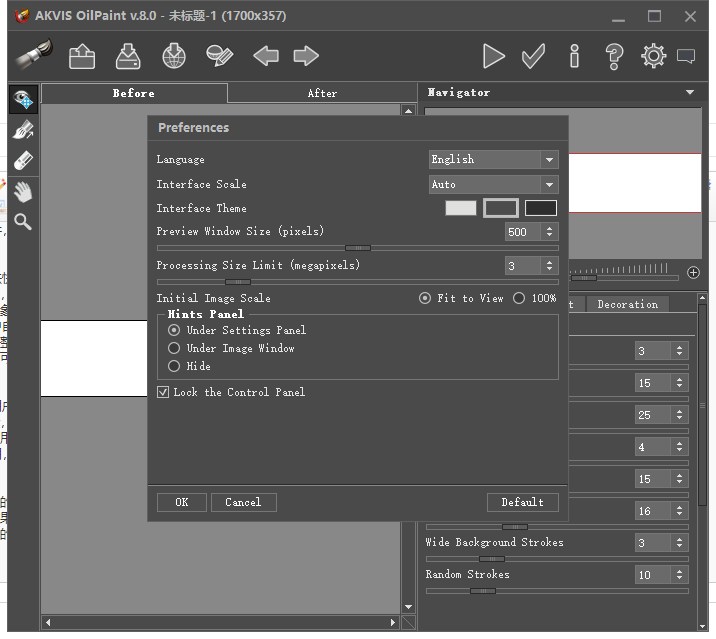Click the Processing Size Limit value field
This screenshot has height=639, width=716.
[523, 265]
